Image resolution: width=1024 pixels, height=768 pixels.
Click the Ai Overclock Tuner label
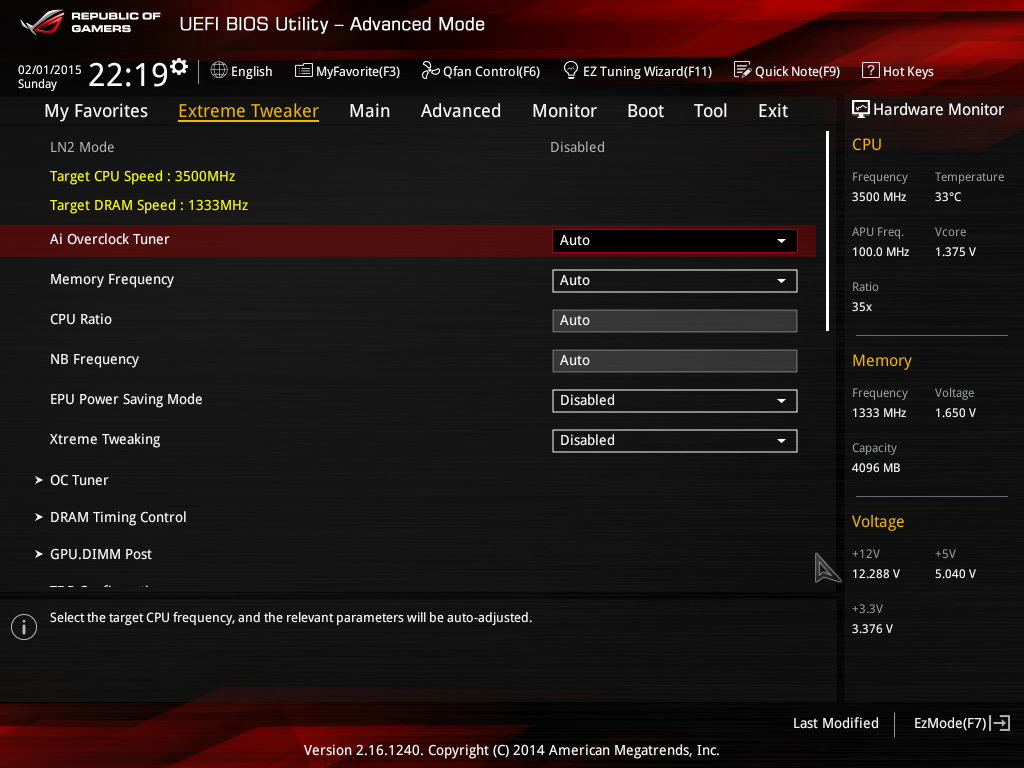tap(110, 240)
